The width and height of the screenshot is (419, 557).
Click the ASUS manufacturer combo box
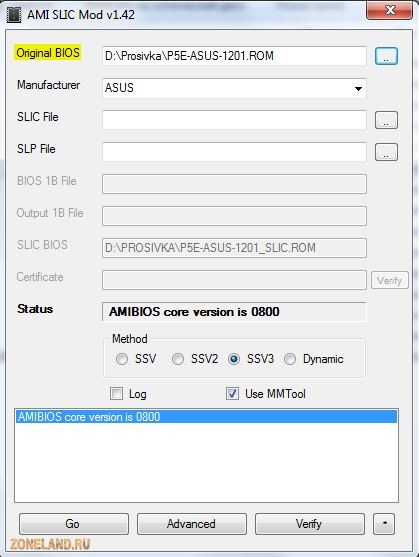(x=234, y=88)
